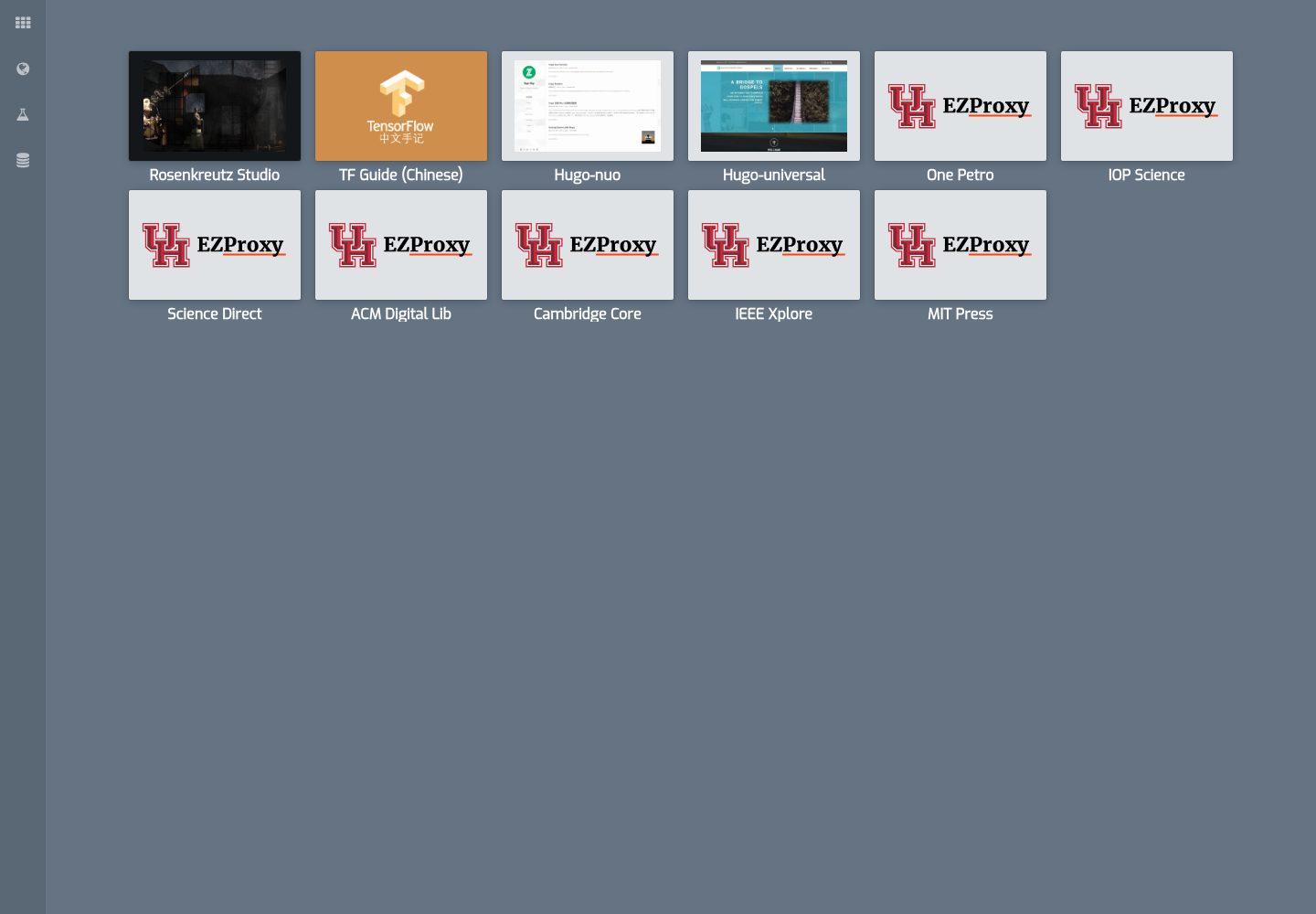Open the database icon in the sidebar

(x=23, y=160)
